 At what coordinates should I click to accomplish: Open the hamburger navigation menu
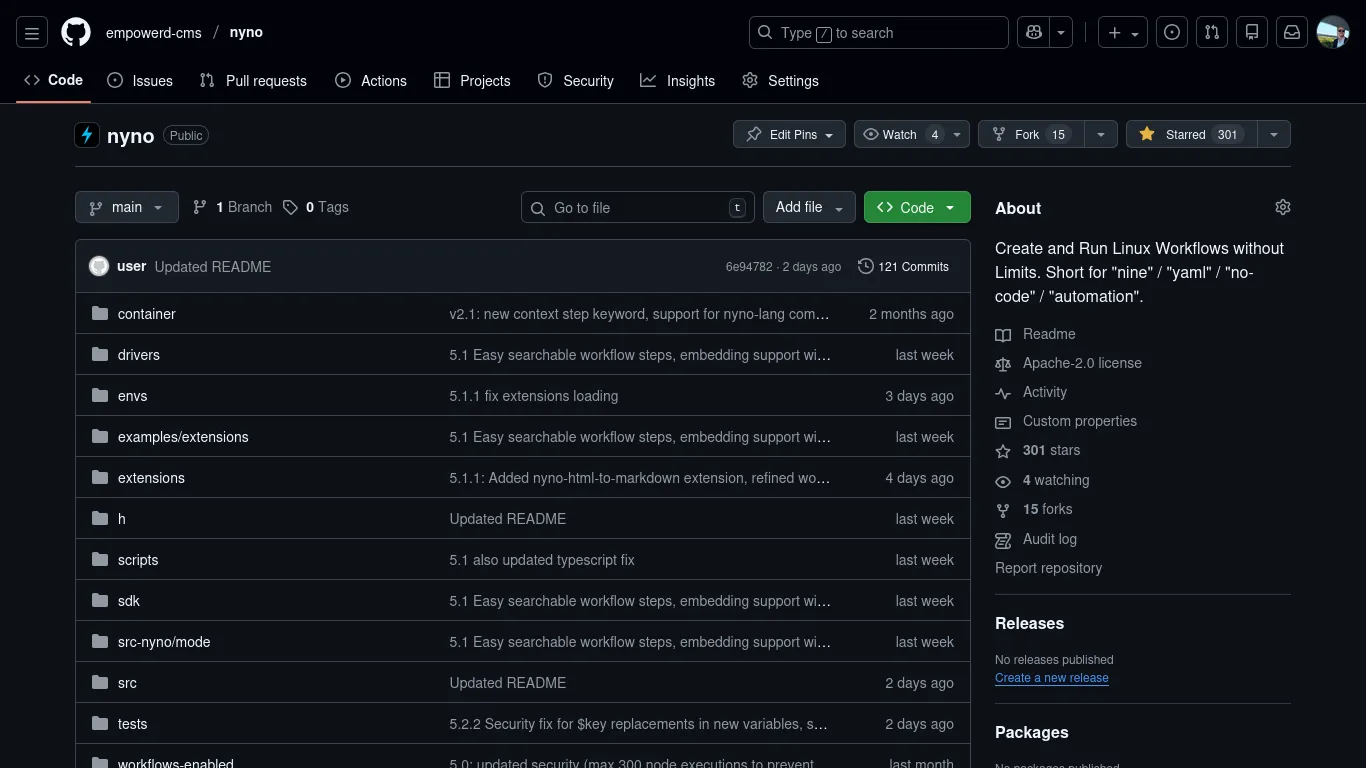click(x=32, y=33)
